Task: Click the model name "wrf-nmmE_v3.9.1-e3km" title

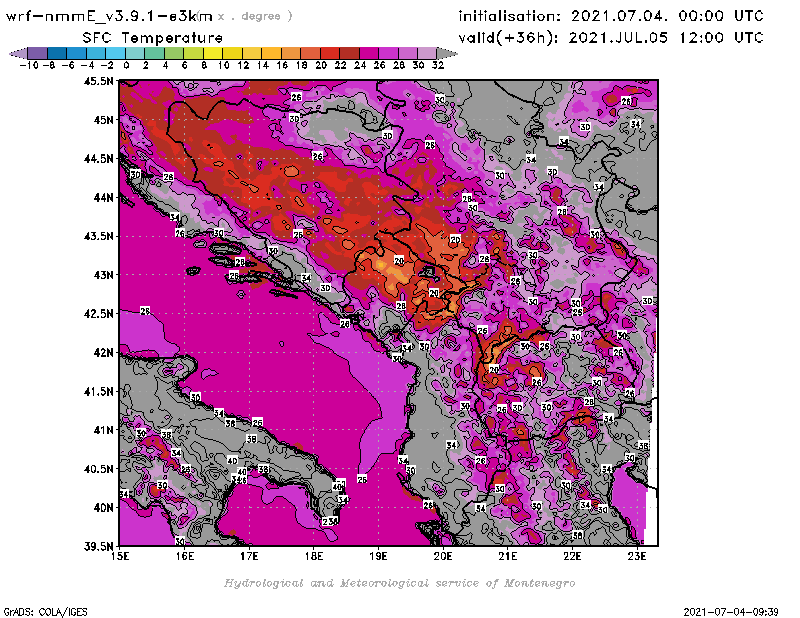Action: coord(109,17)
